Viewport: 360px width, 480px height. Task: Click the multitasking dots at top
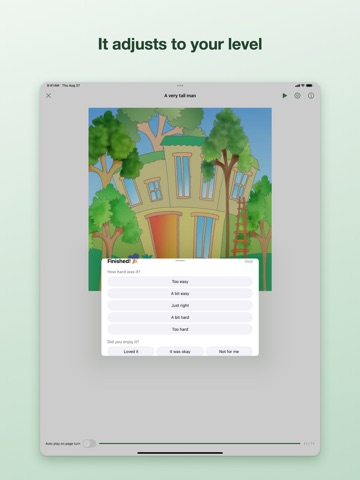pos(180,85)
